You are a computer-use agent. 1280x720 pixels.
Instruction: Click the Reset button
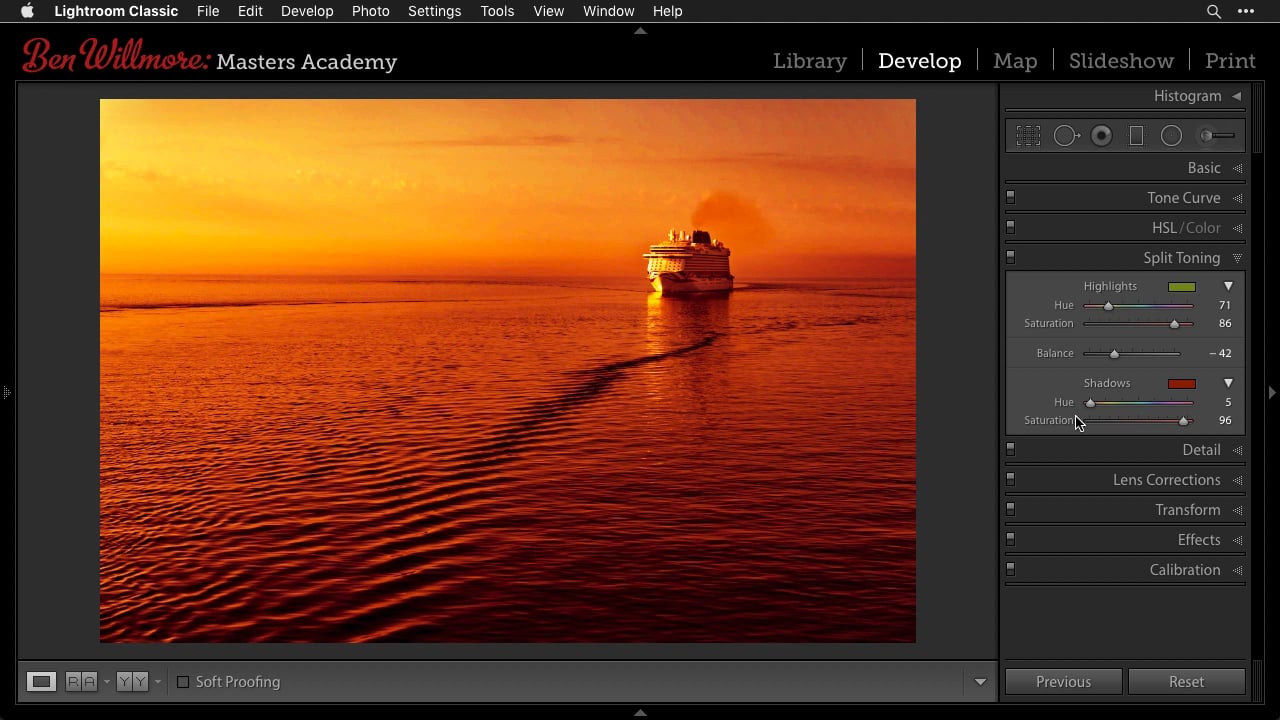point(1186,682)
